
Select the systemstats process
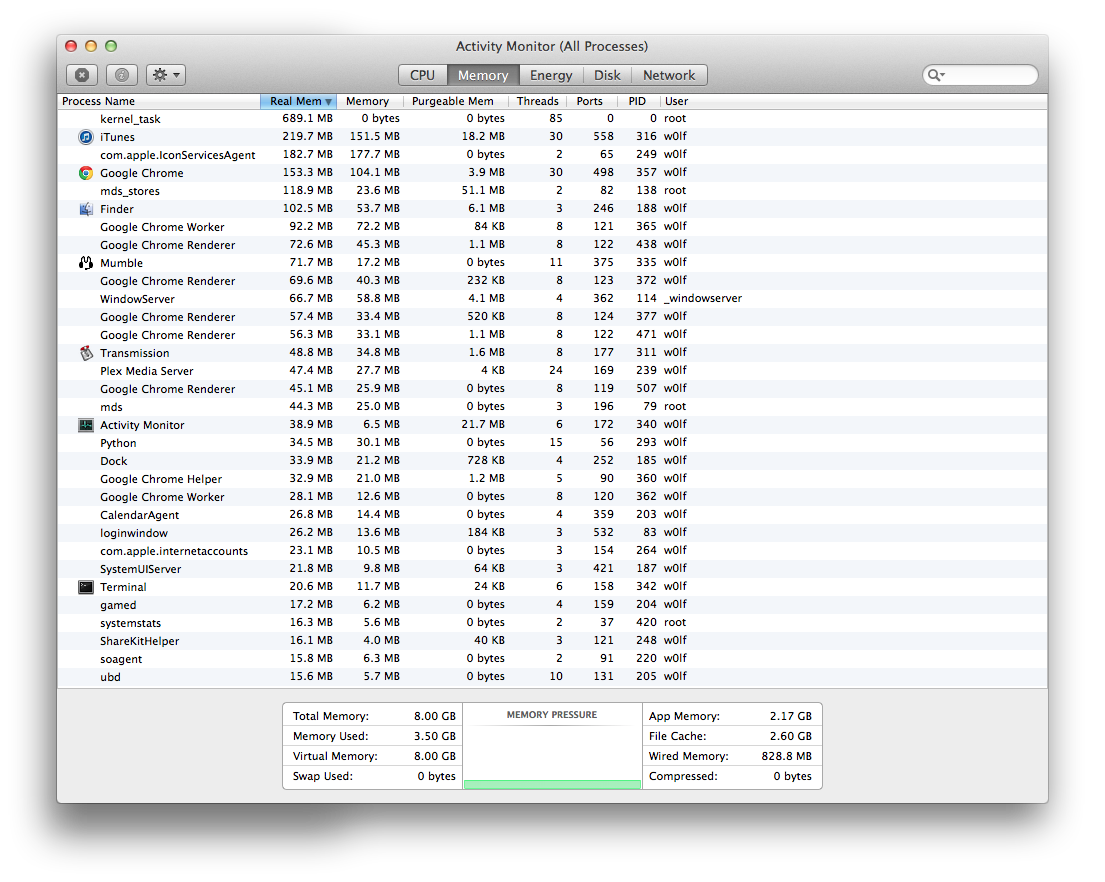click(x=552, y=623)
